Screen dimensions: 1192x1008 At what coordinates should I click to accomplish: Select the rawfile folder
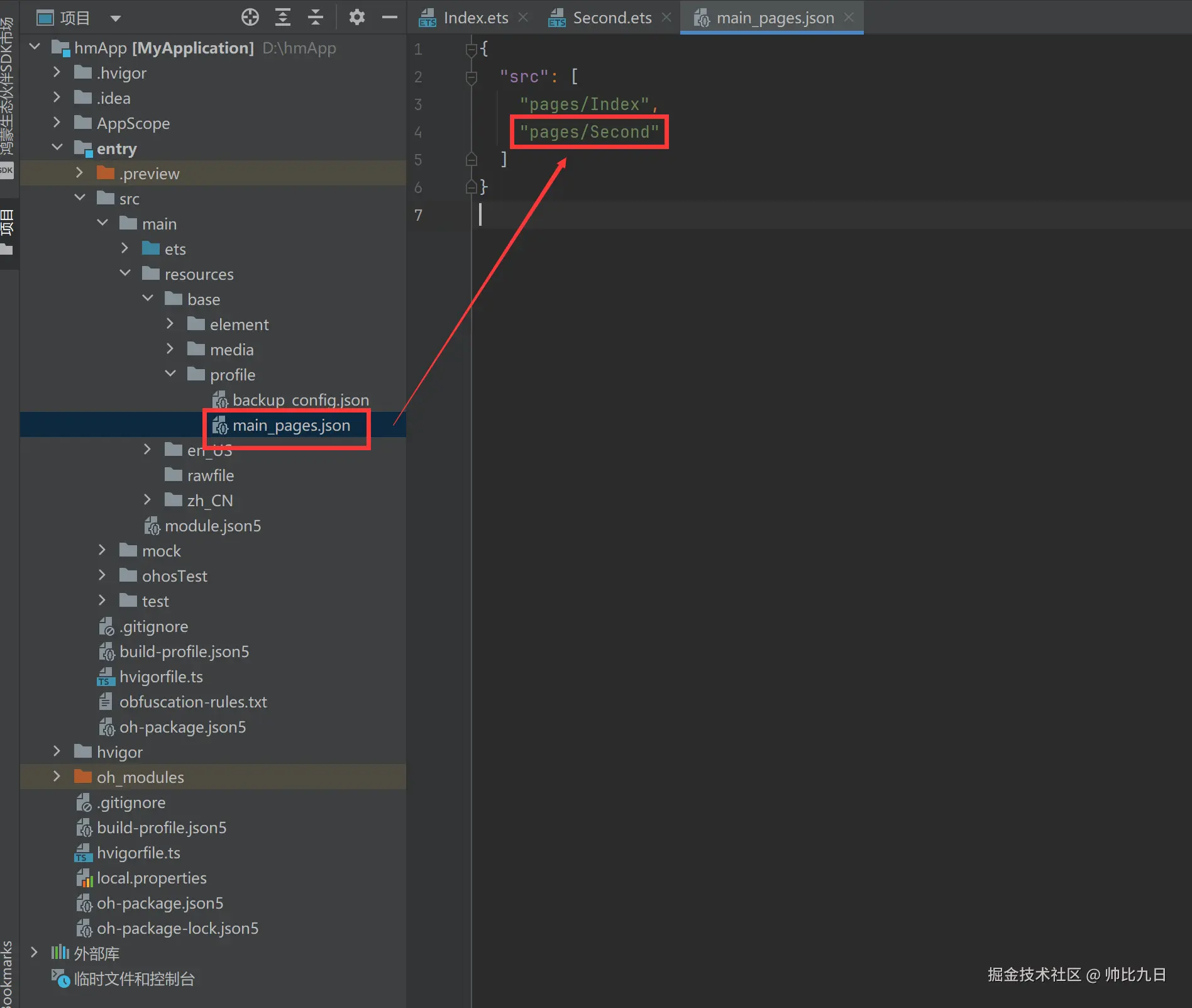(x=211, y=475)
